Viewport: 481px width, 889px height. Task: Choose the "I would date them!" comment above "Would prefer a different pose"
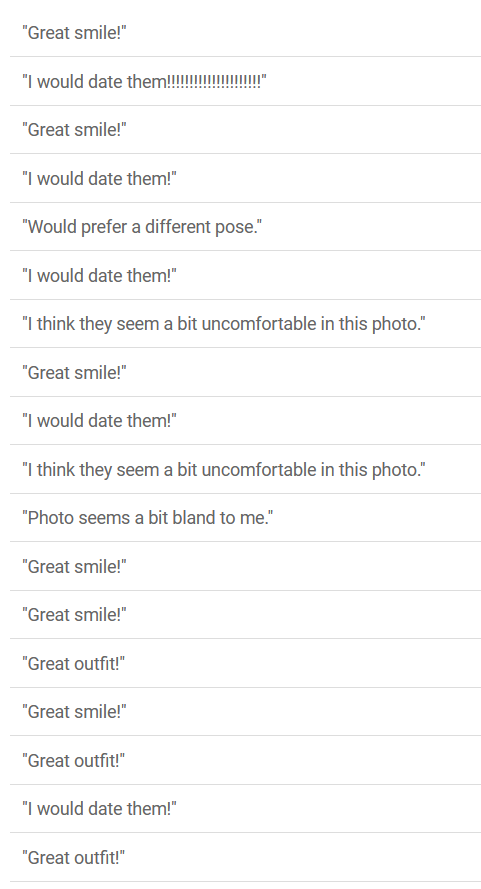click(x=245, y=178)
